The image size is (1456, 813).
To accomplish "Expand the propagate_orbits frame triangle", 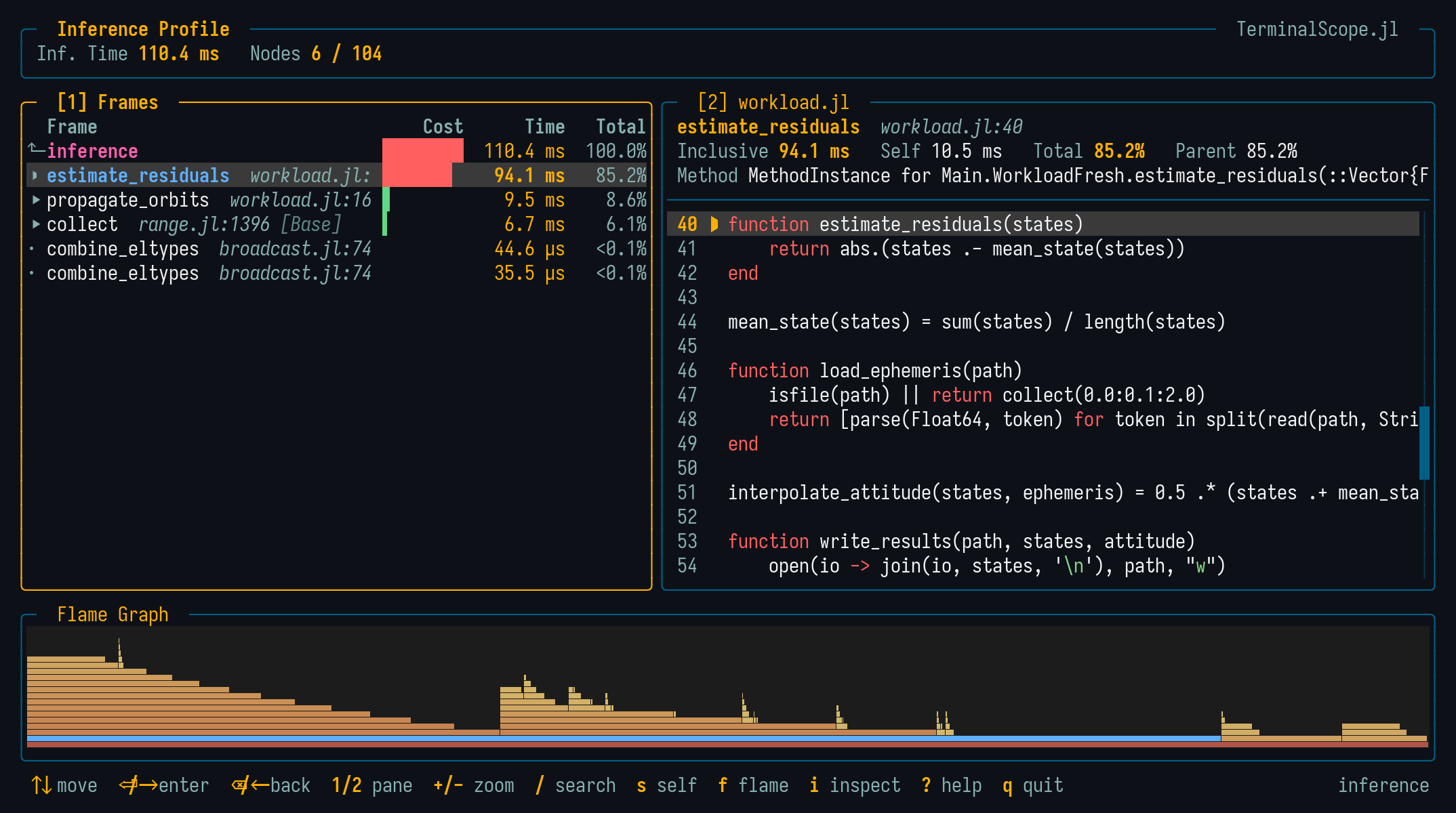I will click(x=36, y=200).
